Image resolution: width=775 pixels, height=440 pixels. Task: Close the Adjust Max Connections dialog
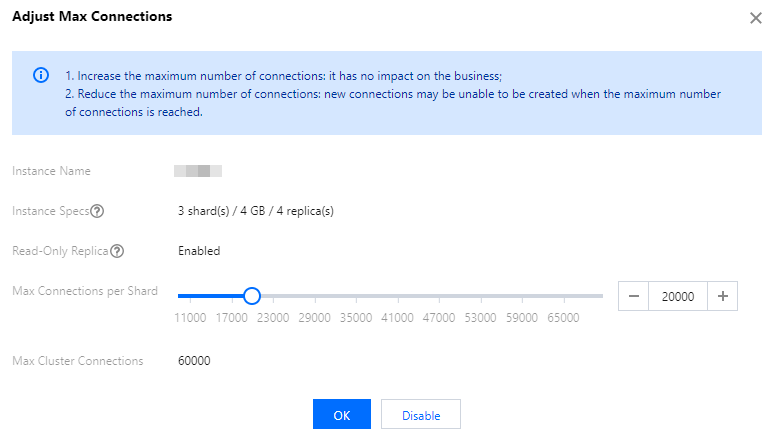click(756, 18)
